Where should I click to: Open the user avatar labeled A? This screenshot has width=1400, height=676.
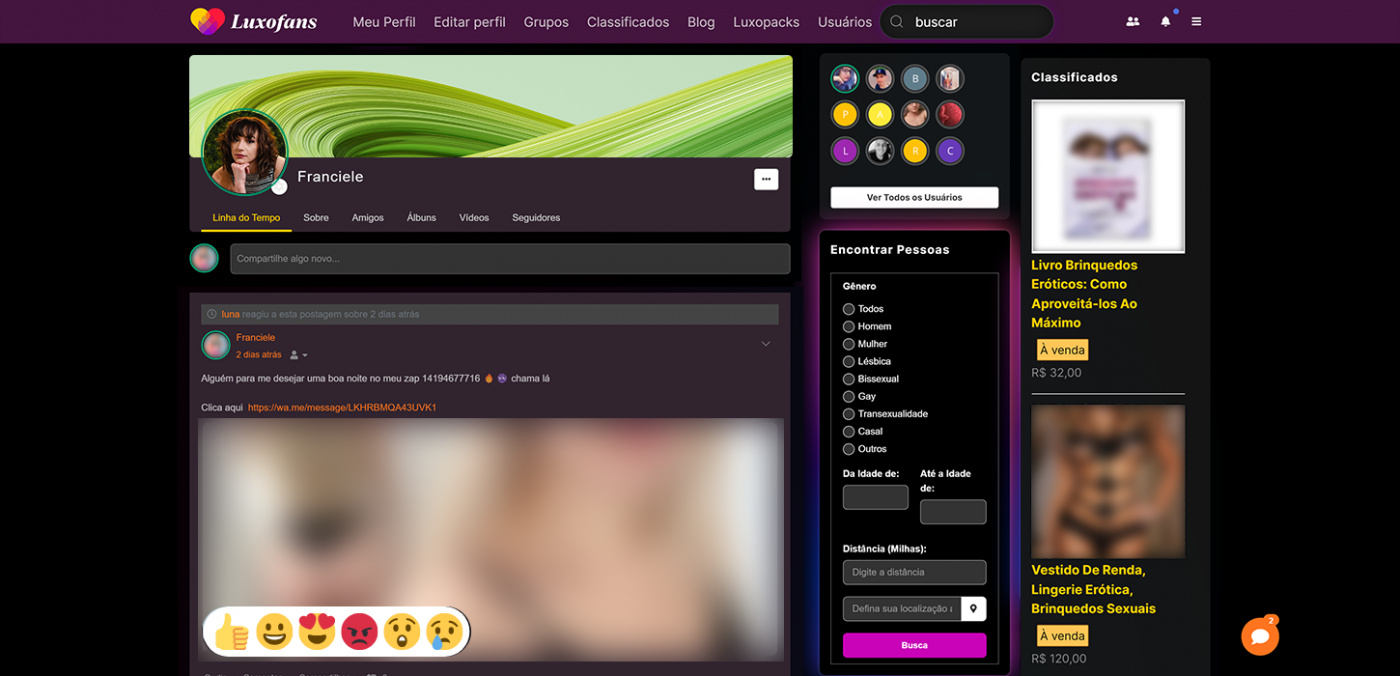click(880, 115)
